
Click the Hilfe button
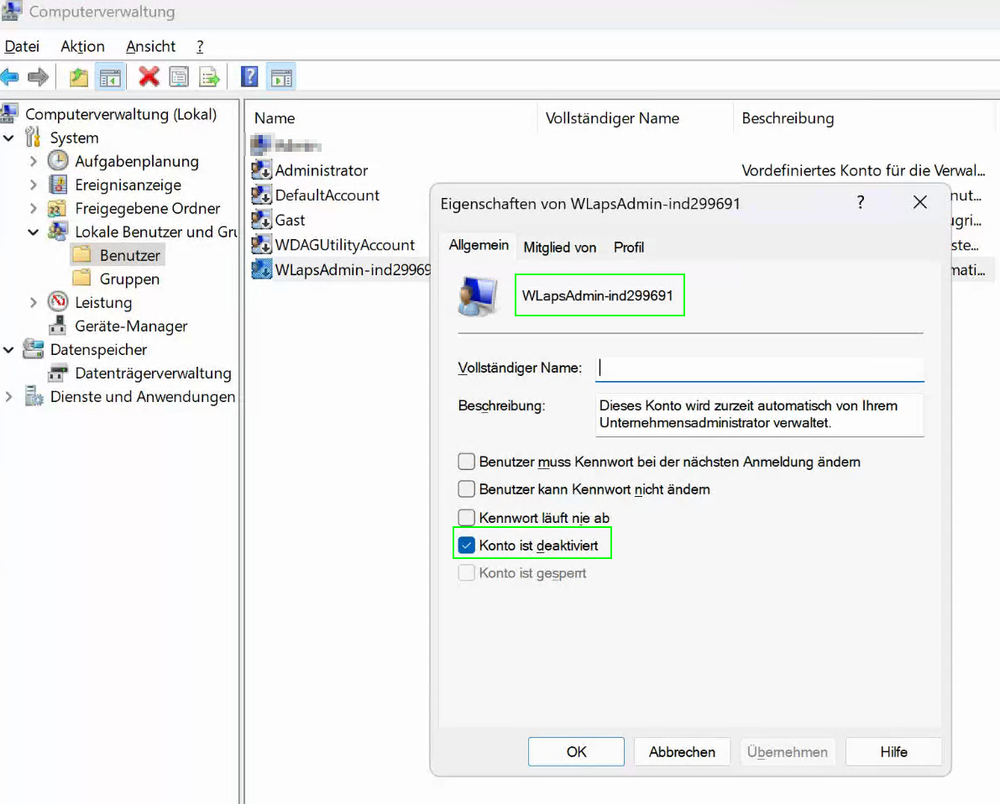pos(893,751)
